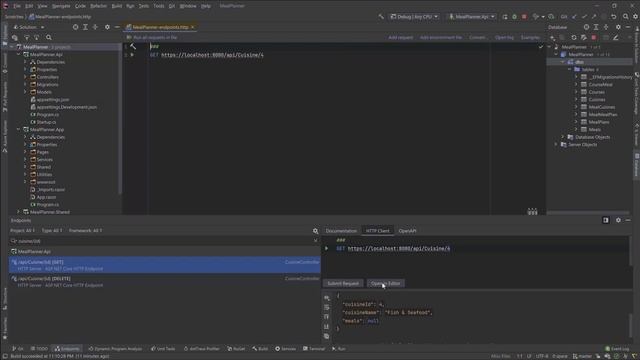Run the GET request arrow in HTTP Client tab

point(327,248)
